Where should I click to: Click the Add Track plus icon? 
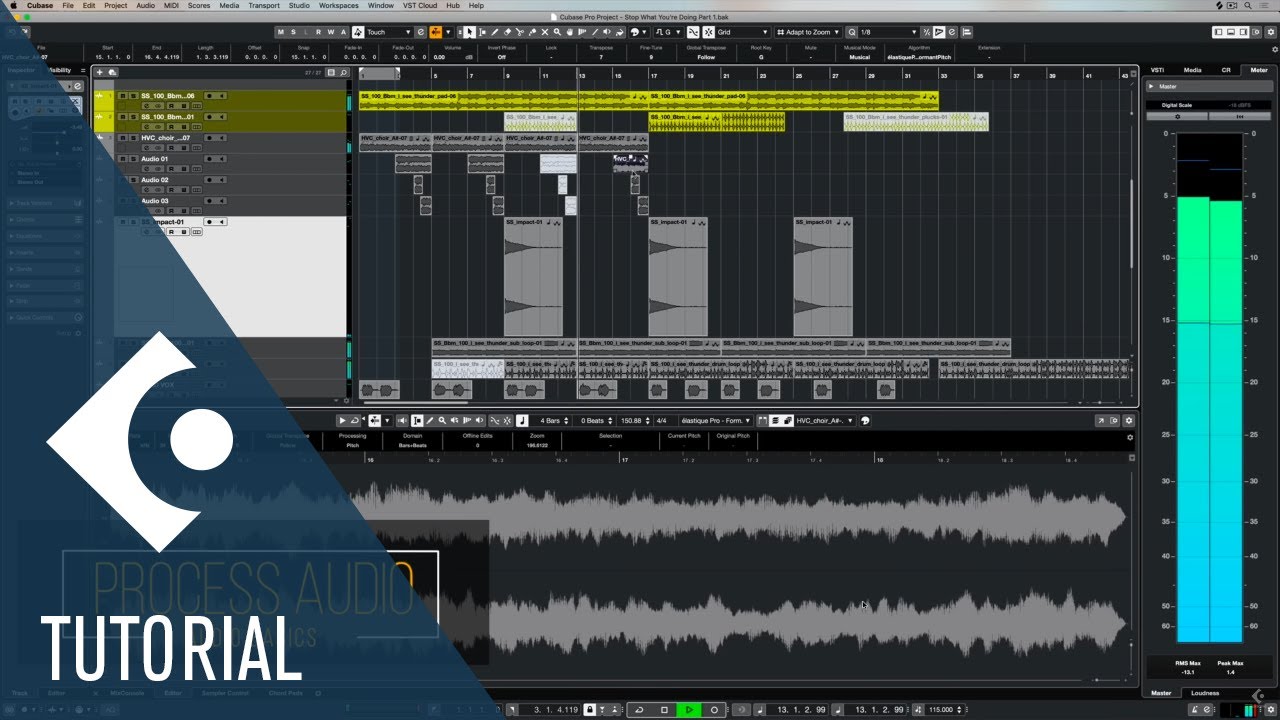[100, 72]
